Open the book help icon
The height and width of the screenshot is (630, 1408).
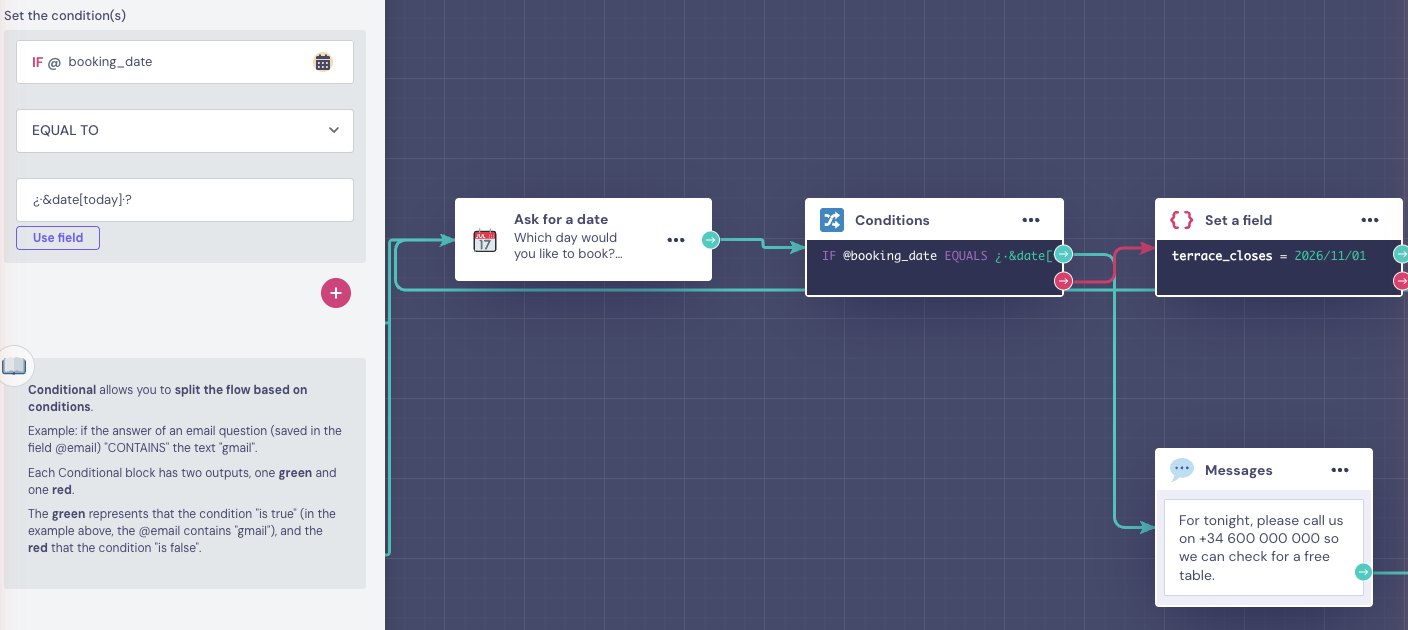(14, 366)
